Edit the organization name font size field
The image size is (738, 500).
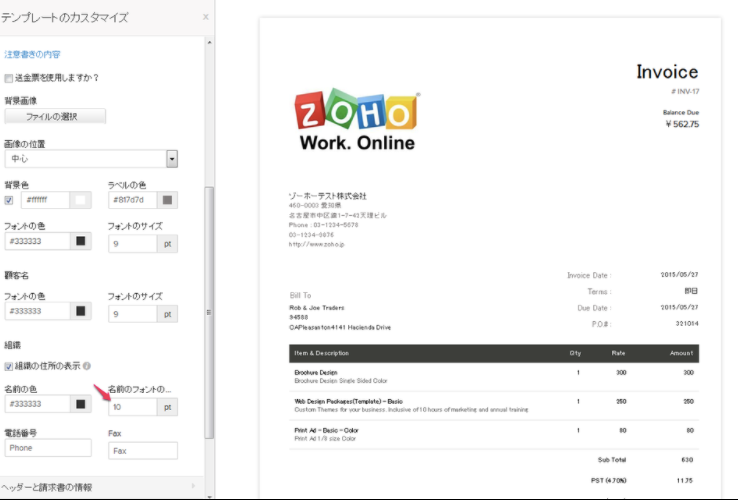(x=132, y=407)
